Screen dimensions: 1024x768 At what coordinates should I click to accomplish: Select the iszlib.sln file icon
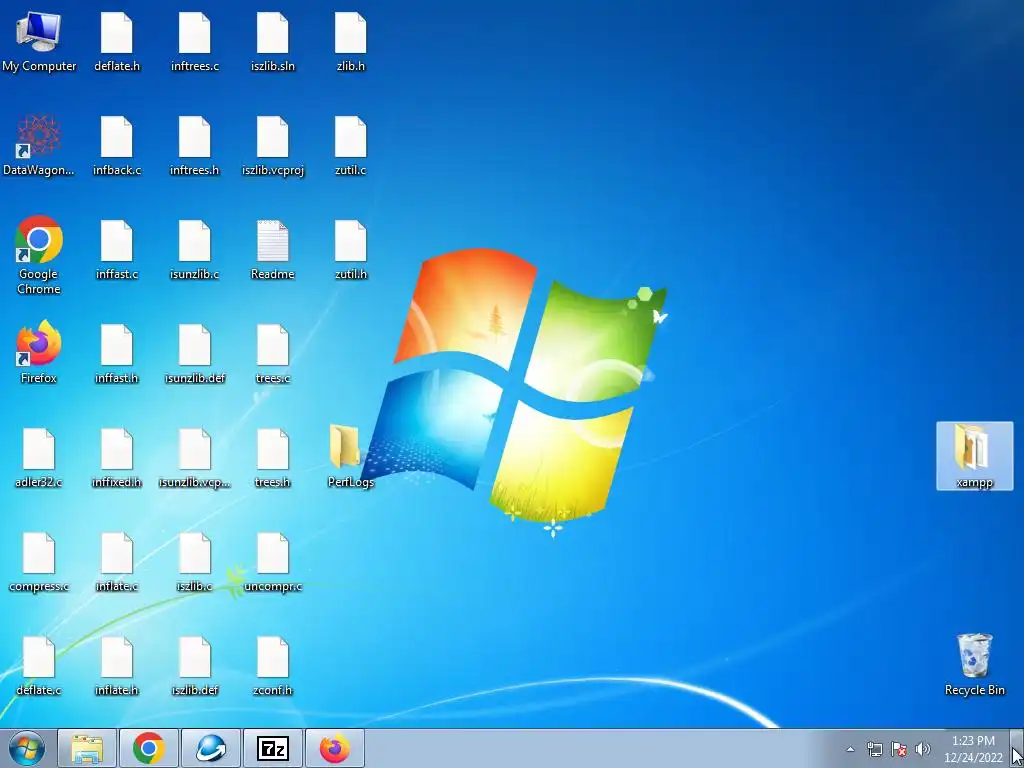pos(272,41)
